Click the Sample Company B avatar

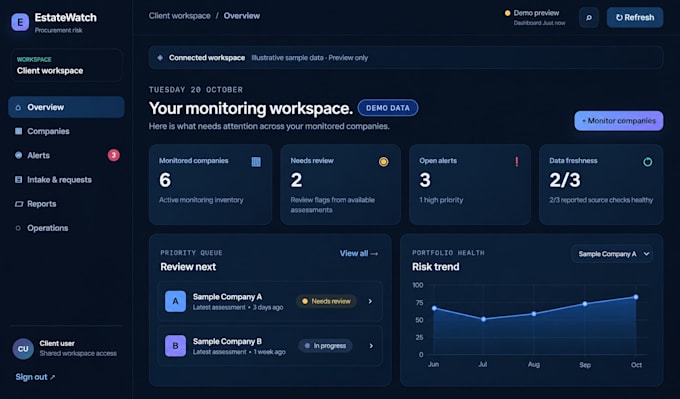click(175, 346)
